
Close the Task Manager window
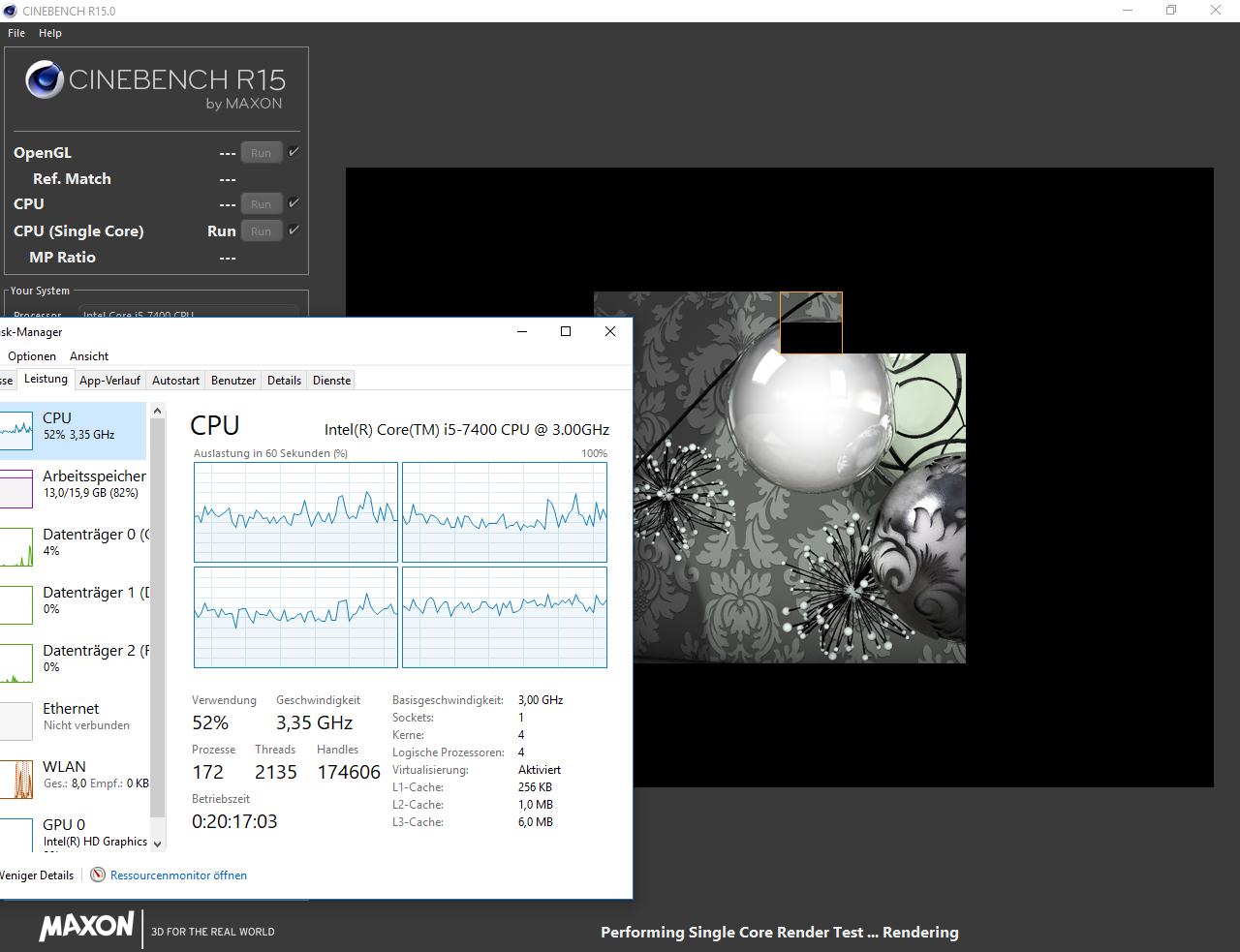(x=610, y=331)
